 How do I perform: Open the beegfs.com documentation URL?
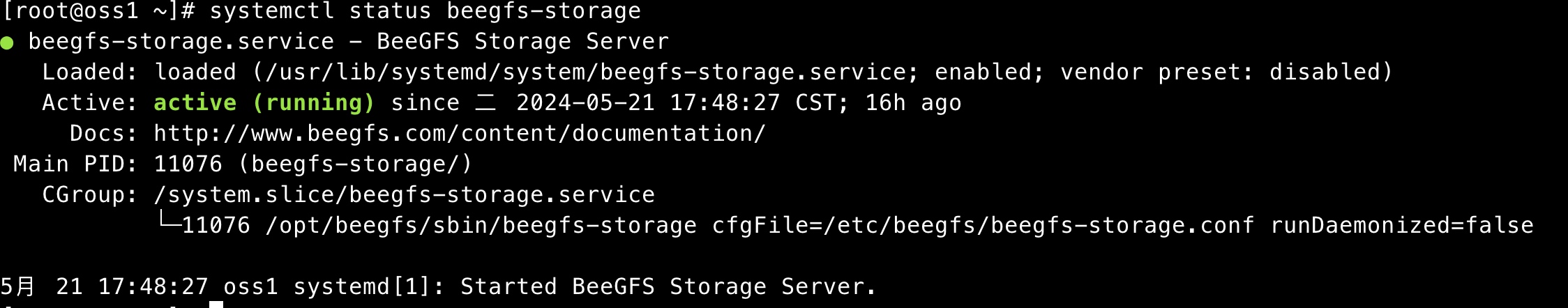pos(460,133)
